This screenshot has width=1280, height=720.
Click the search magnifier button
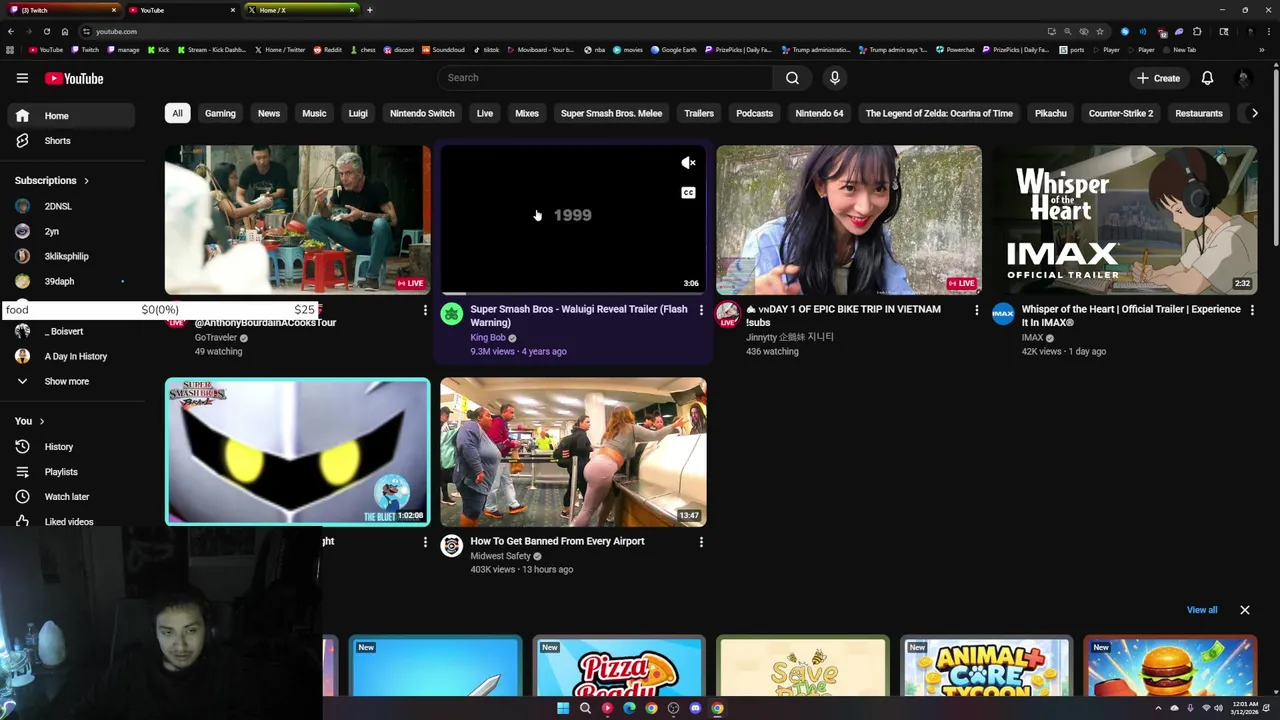(x=792, y=78)
